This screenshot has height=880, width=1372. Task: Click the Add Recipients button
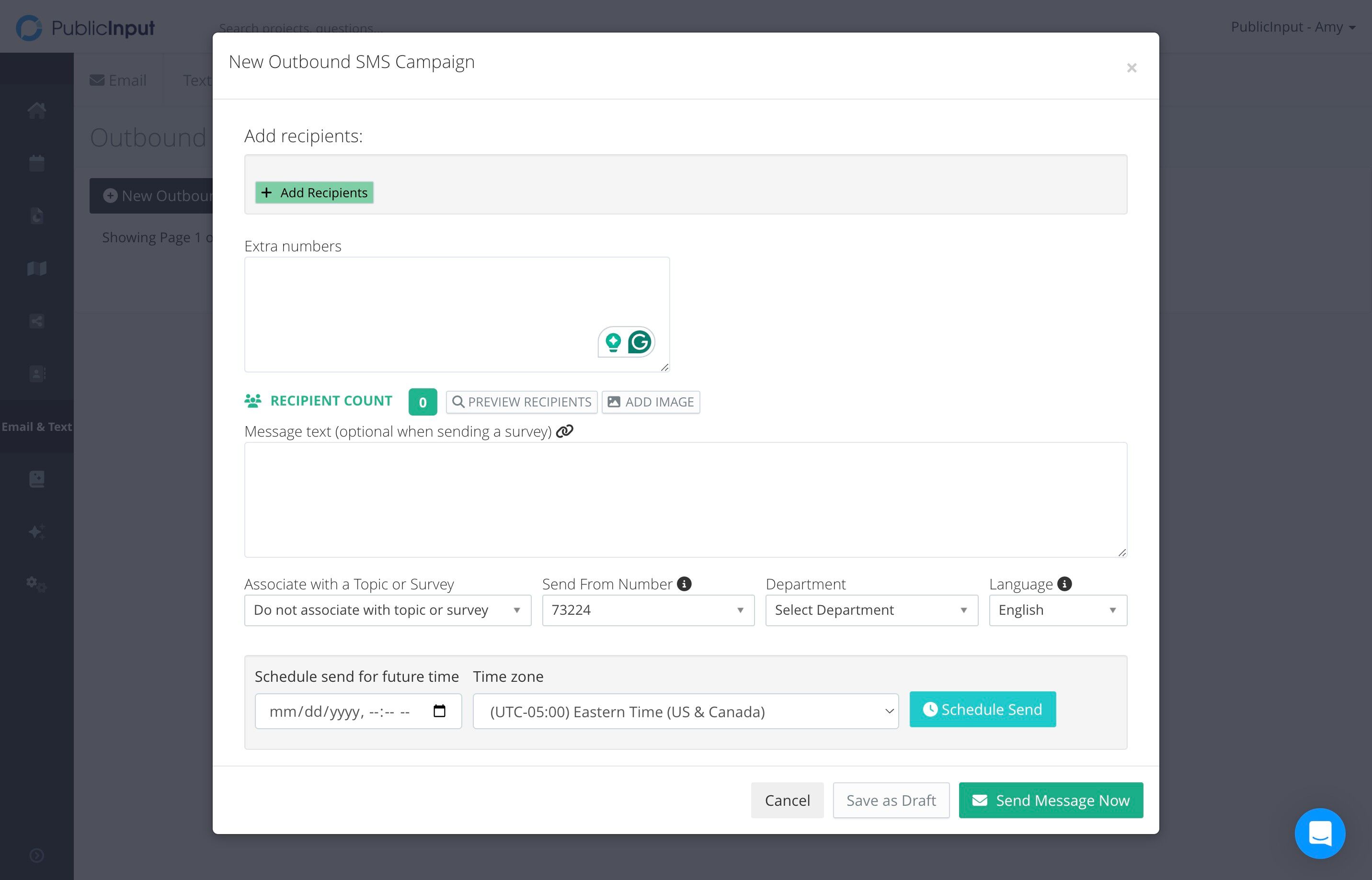[x=314, y=192]
